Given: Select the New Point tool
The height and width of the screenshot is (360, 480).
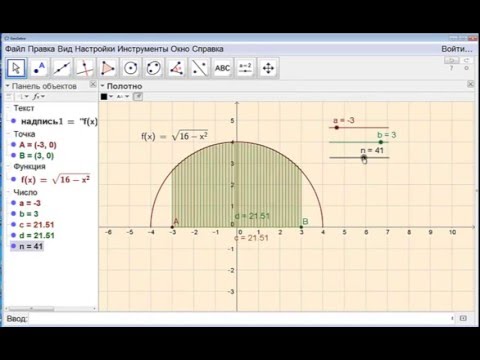Looking at the screenshot, I should [39, 68].
